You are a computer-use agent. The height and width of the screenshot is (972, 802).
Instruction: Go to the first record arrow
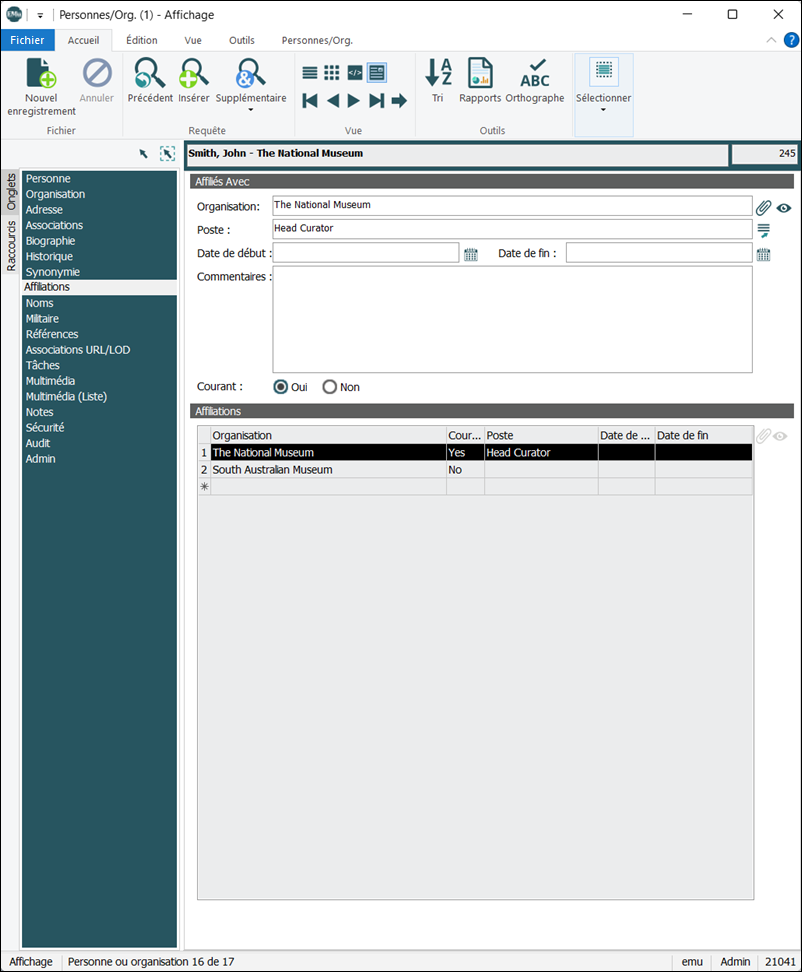click(x=310, y=100)
